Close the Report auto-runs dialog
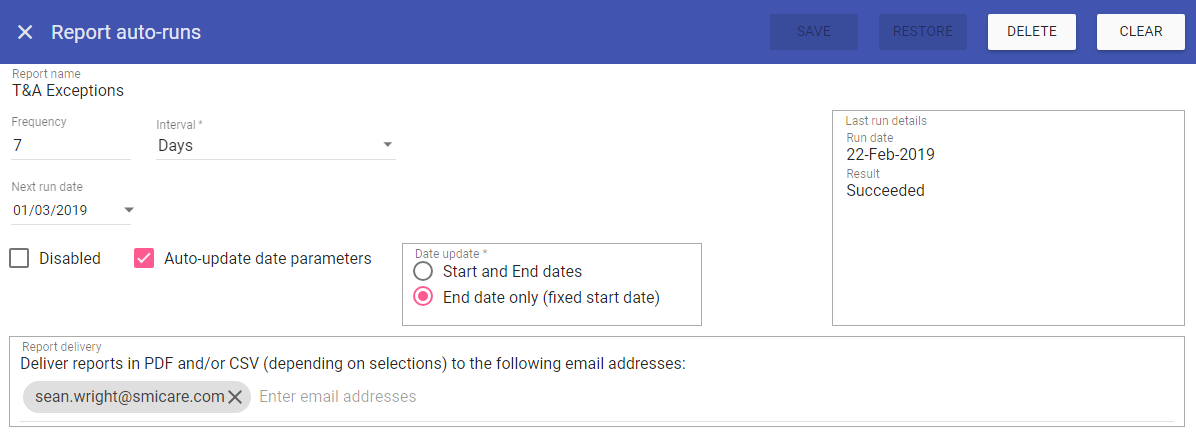 [25, 32]
